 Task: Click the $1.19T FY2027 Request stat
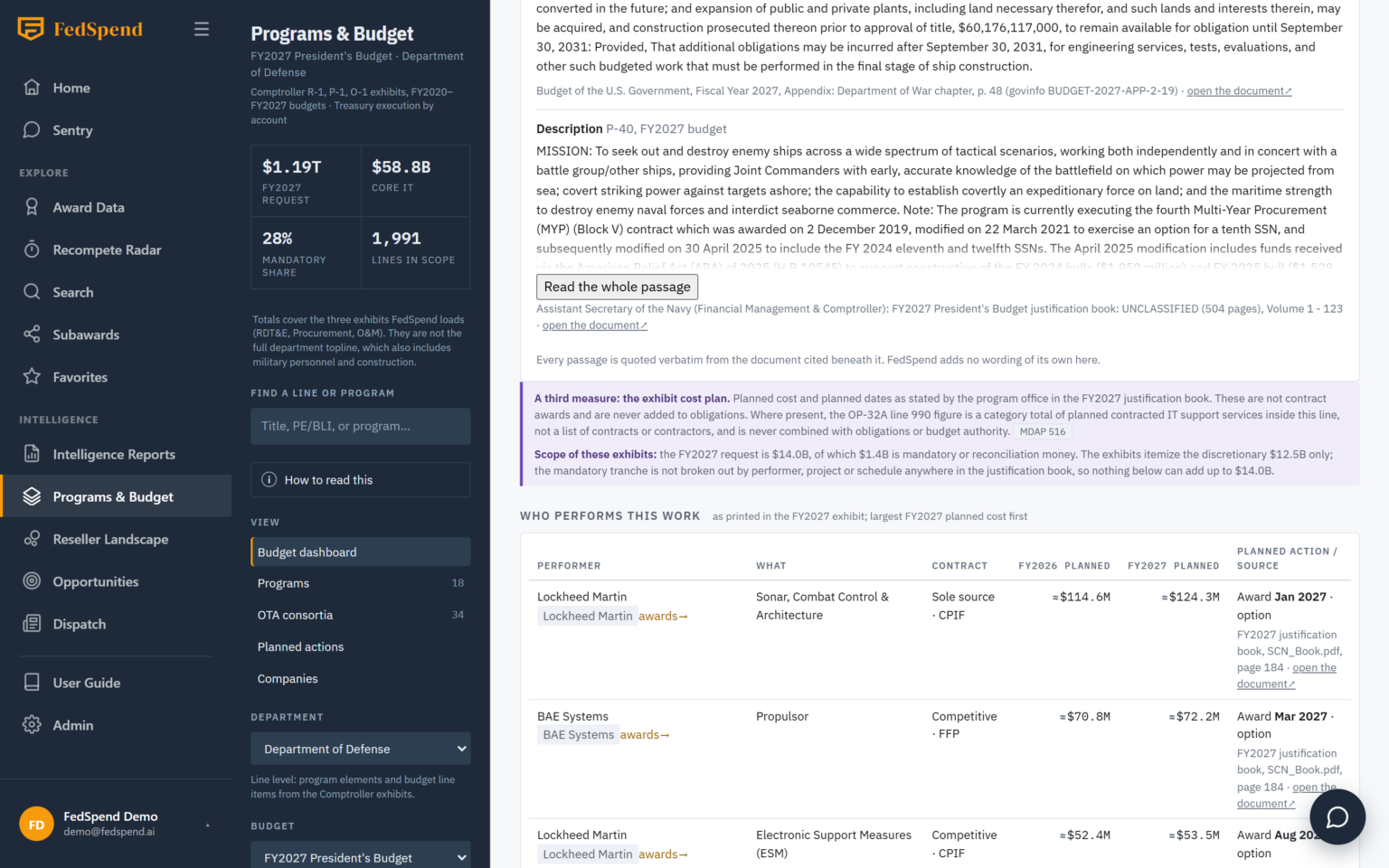[x=306, y=181]
